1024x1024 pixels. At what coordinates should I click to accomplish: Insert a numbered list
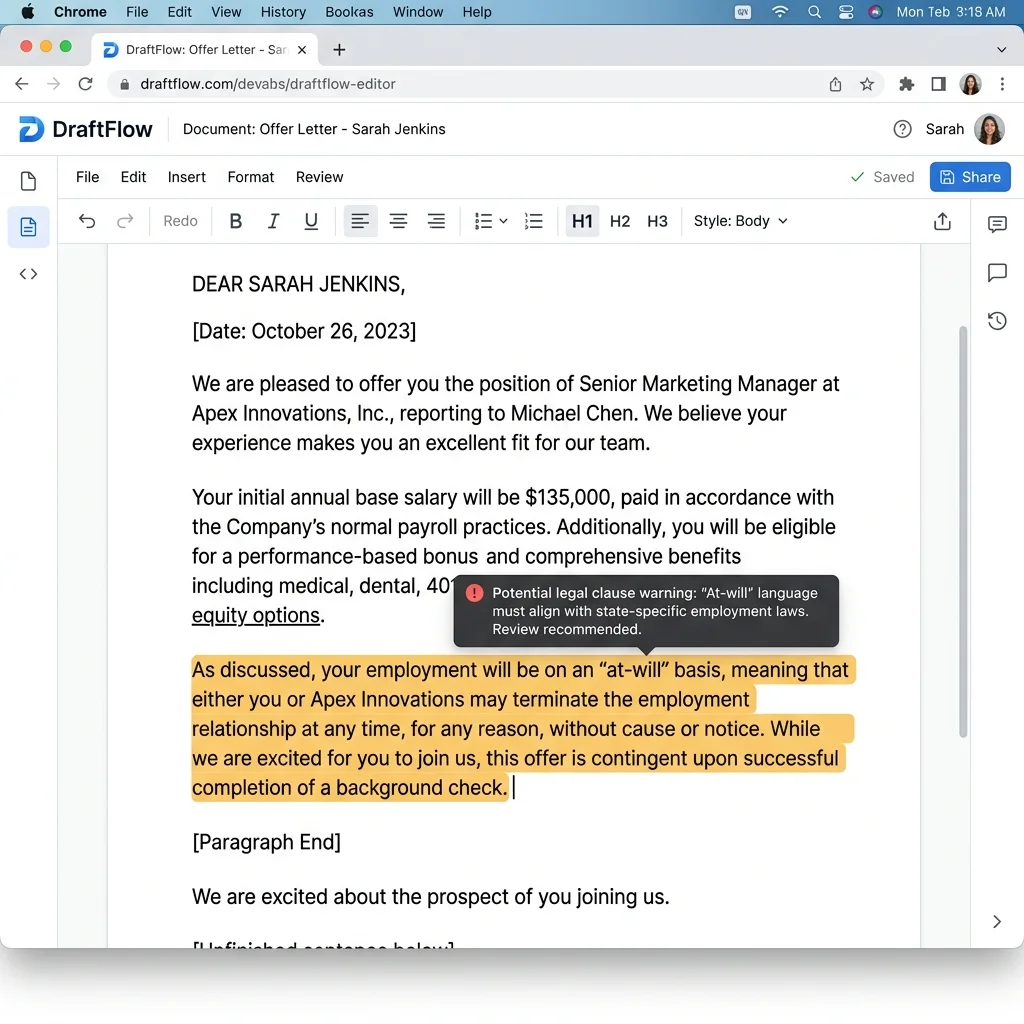pyautogui.click(x=534, y=221)
